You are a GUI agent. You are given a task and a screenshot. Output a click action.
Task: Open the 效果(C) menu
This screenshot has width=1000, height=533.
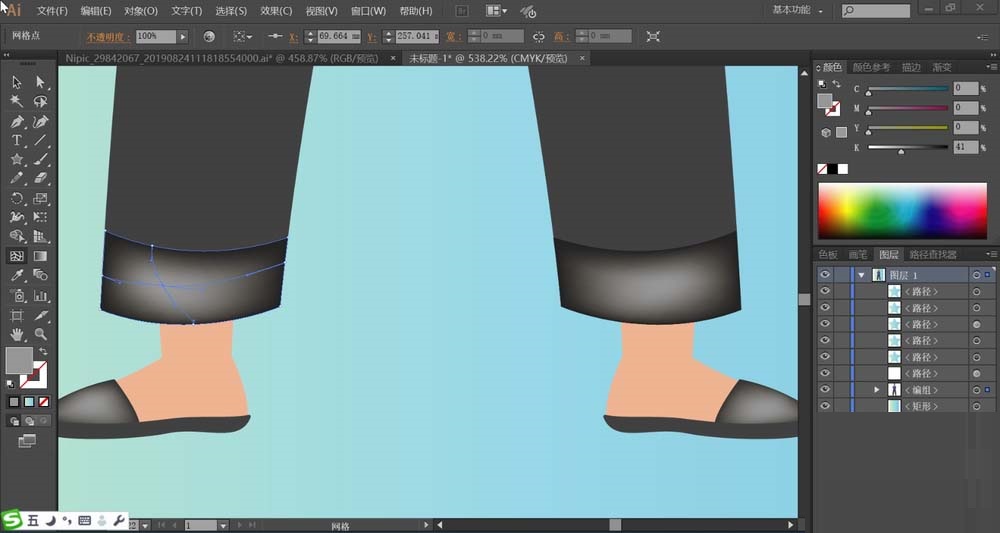point(276,11)
